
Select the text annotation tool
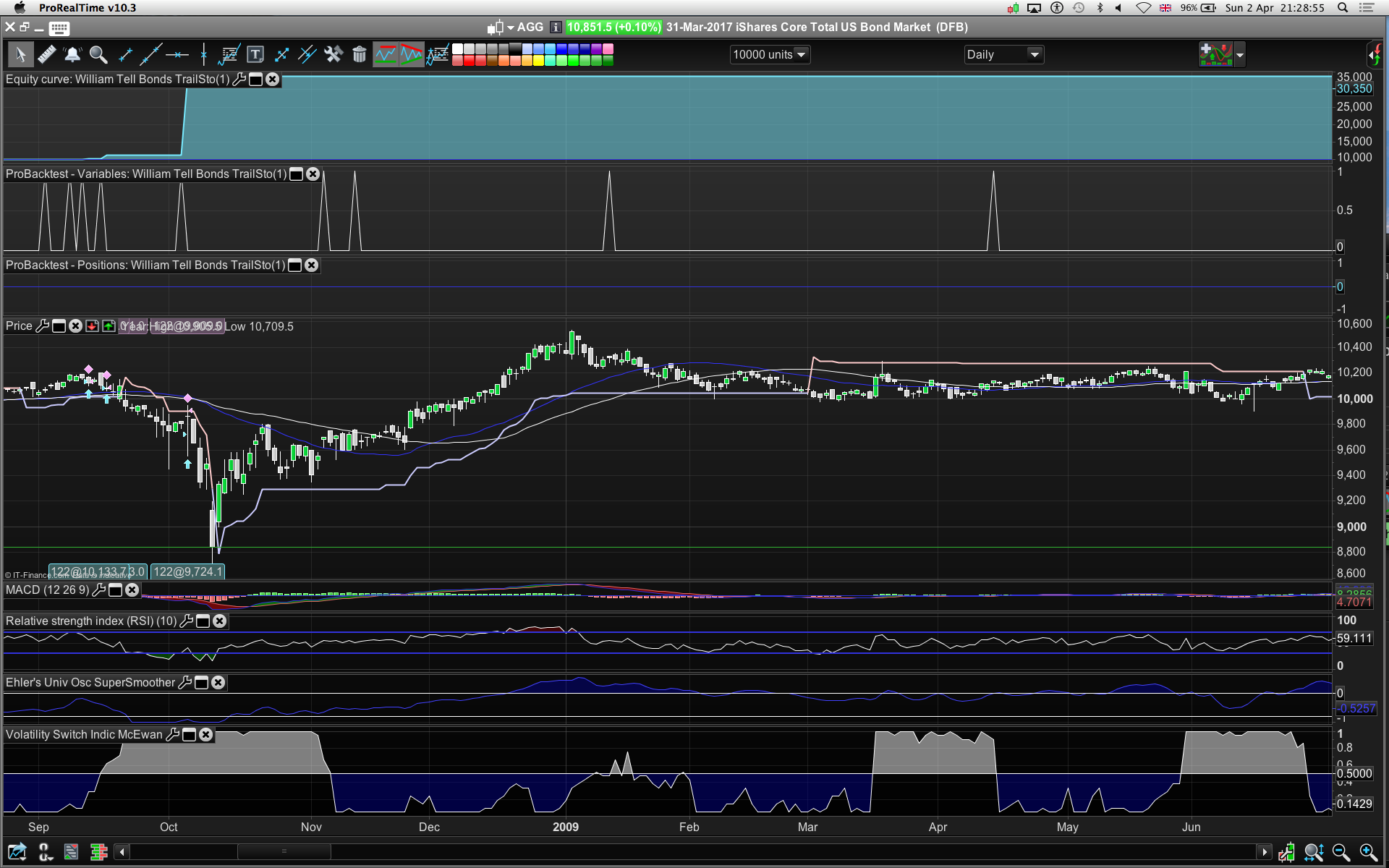click(255, 54)
